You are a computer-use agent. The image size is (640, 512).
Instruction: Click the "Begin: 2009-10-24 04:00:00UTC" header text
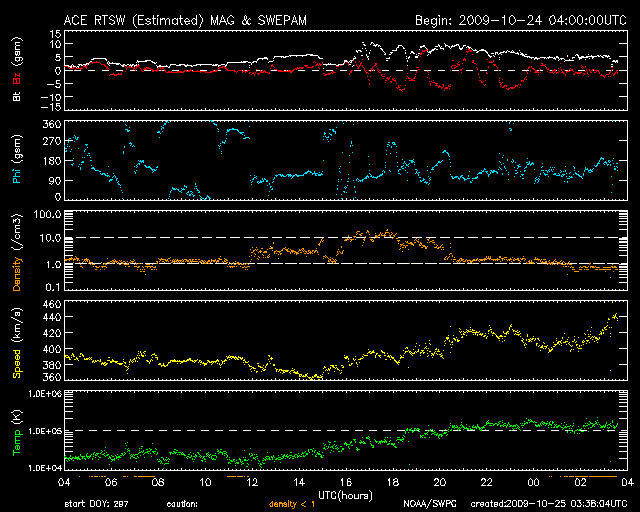point(520,21)
